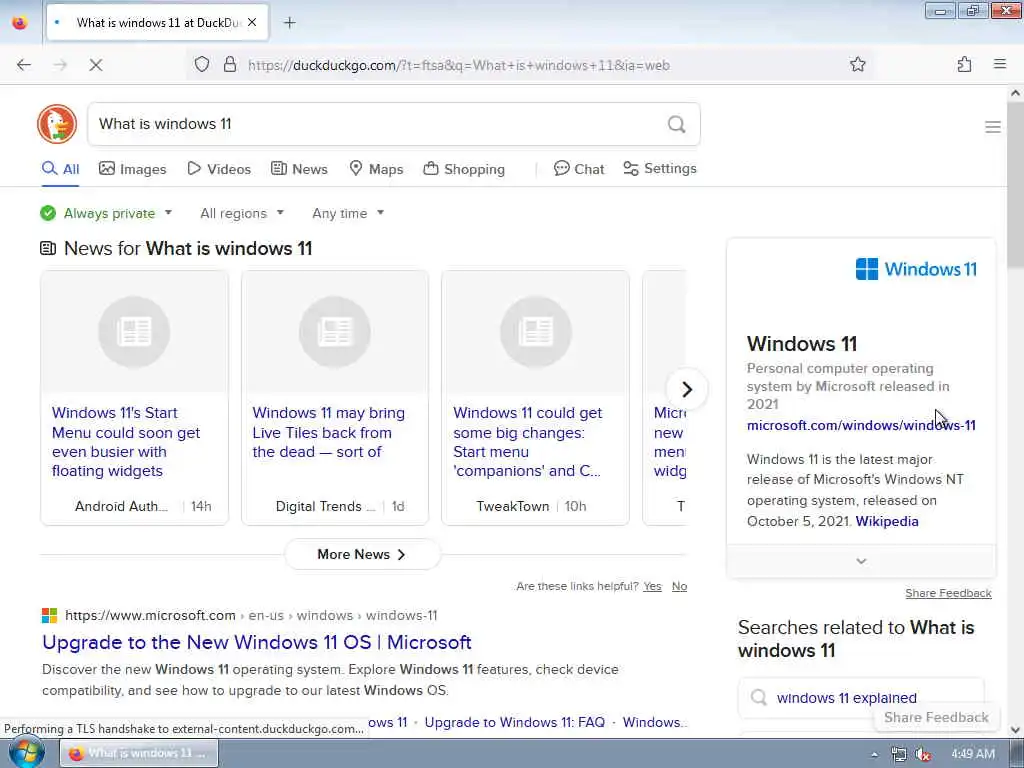Click thumbnail of Android Authority news card

click(x=134, y=332)
